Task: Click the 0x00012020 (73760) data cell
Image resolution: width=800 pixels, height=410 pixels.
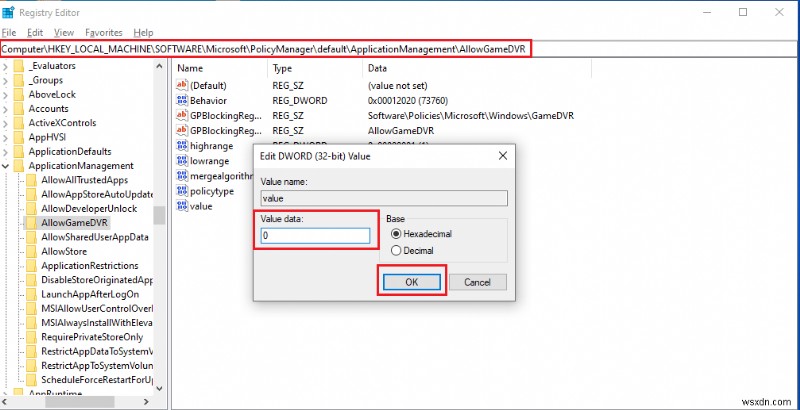Action: point(408,101)
